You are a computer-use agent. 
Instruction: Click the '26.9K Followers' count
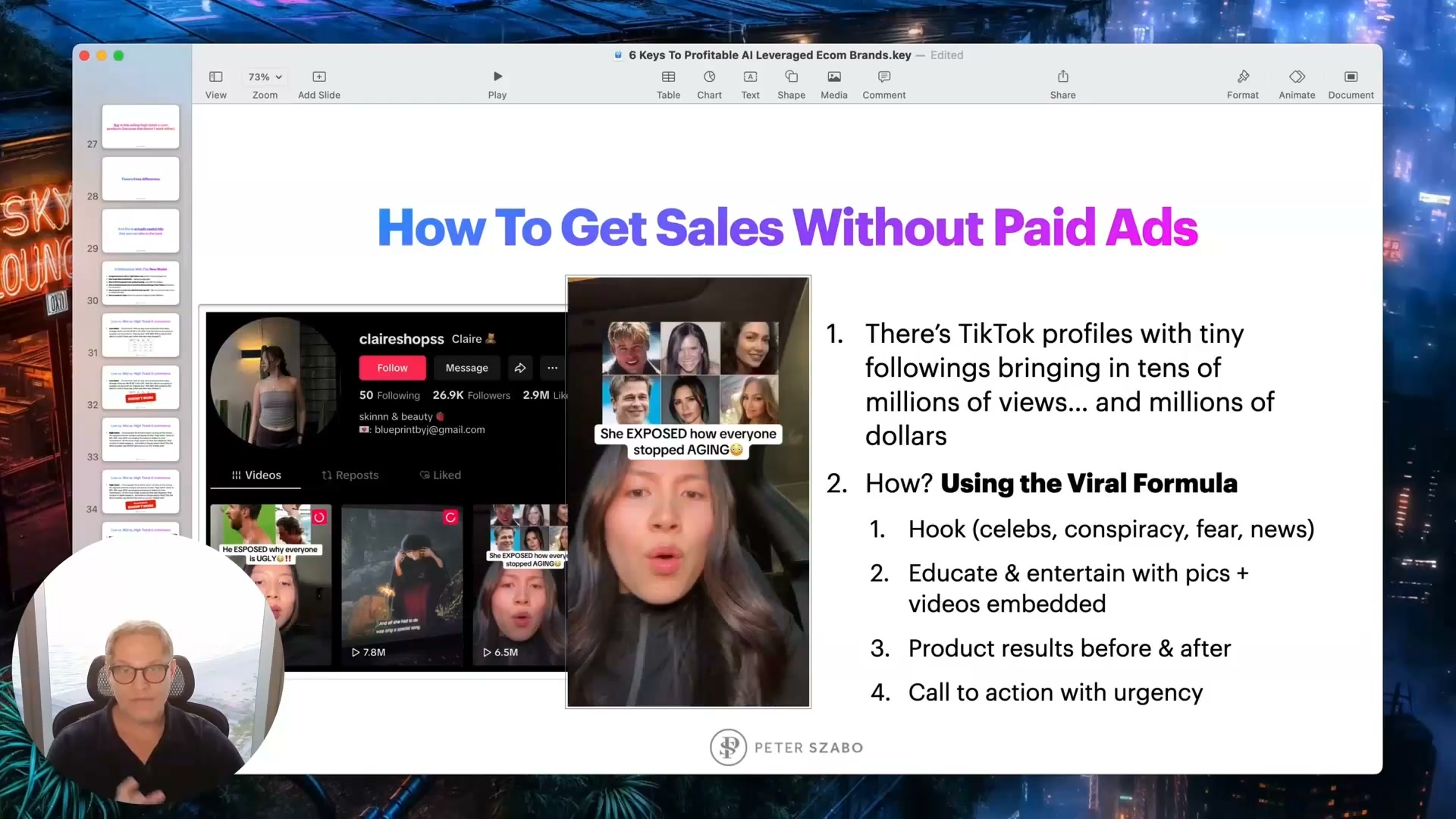pos(471,395)
